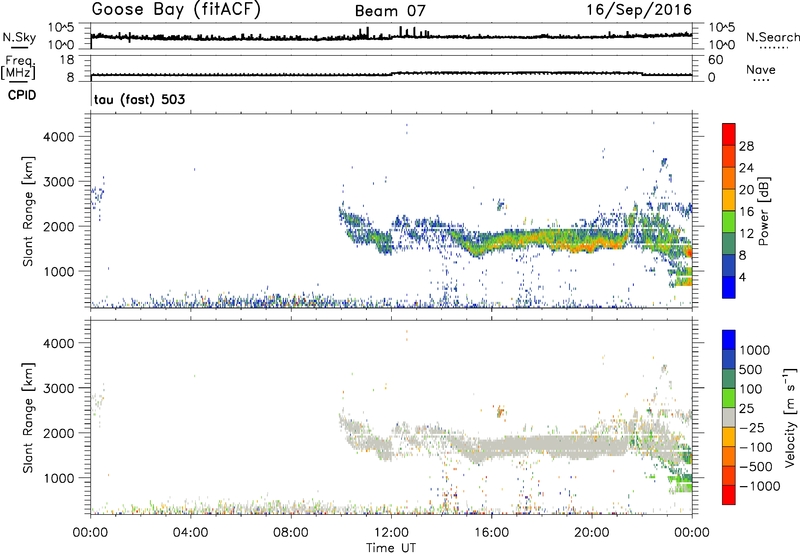This screenshot has width=800, height=554.
Task: Select the 'Velocity [m s-1]' colorbar title
Action: point(790,417)
